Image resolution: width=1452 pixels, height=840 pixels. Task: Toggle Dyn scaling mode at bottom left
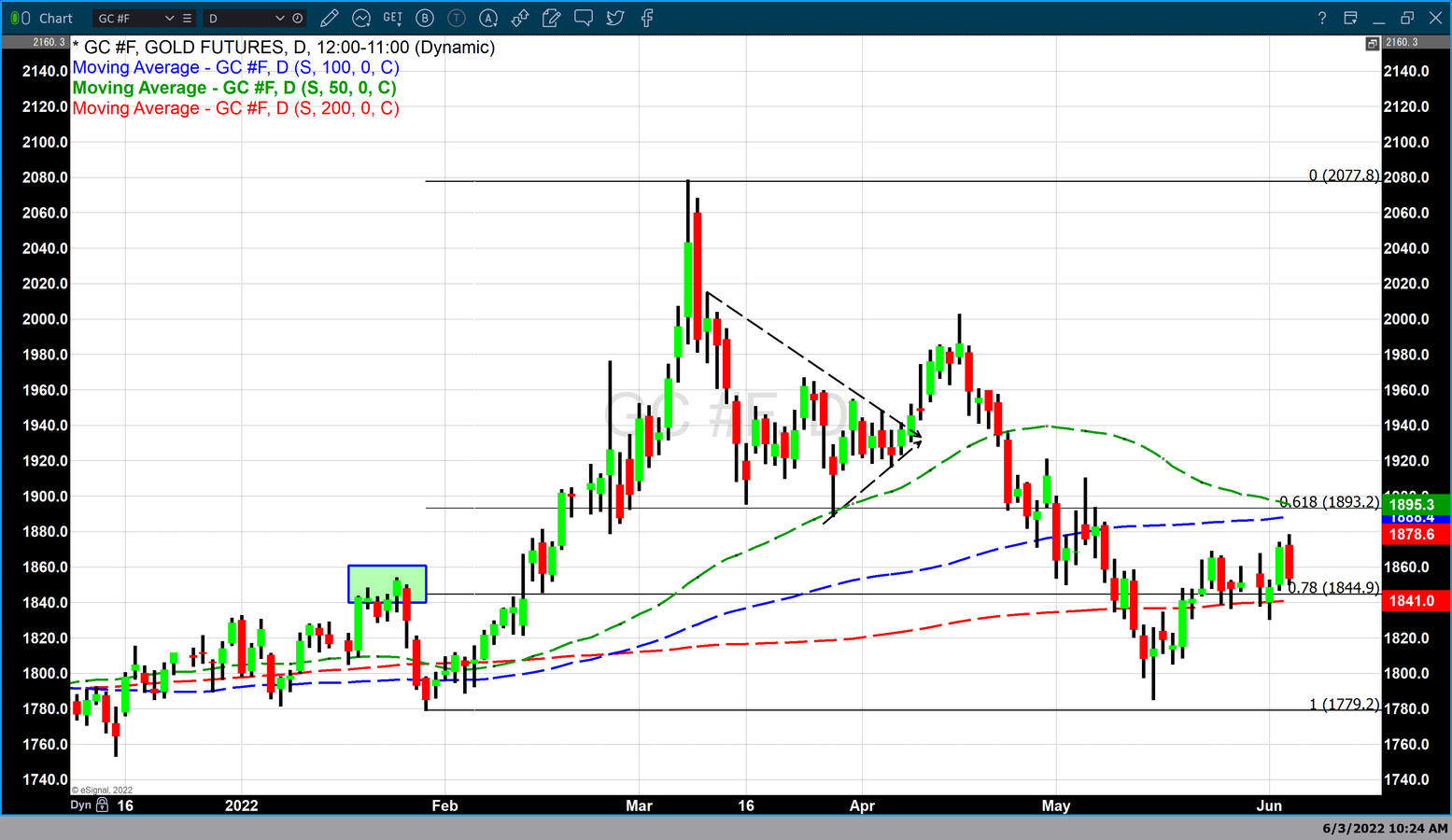(81, 805)
